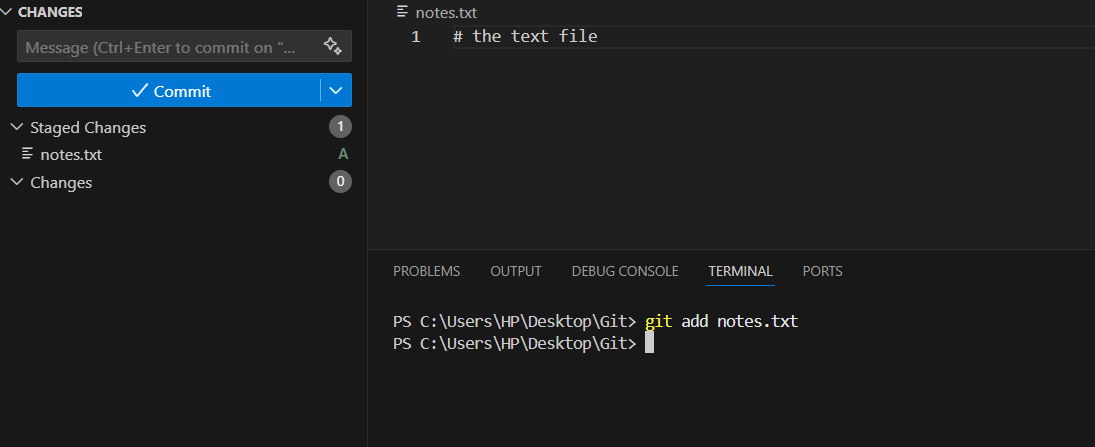1095x447 pixels.
Task: Click the 'A' added status indicator
Action: 343,154
